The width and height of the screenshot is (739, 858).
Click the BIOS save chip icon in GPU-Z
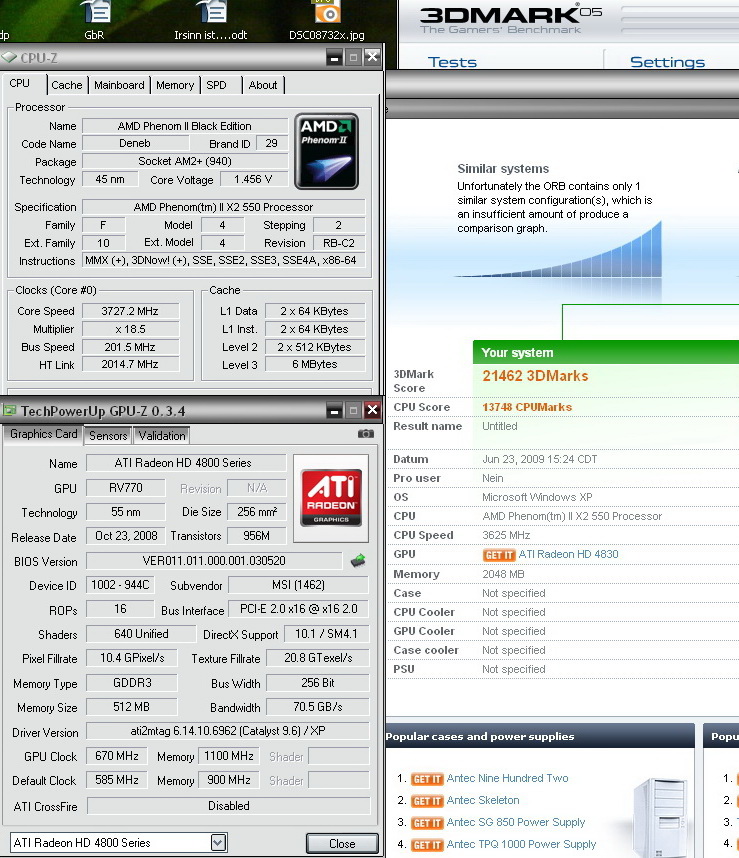coord(358,560)
